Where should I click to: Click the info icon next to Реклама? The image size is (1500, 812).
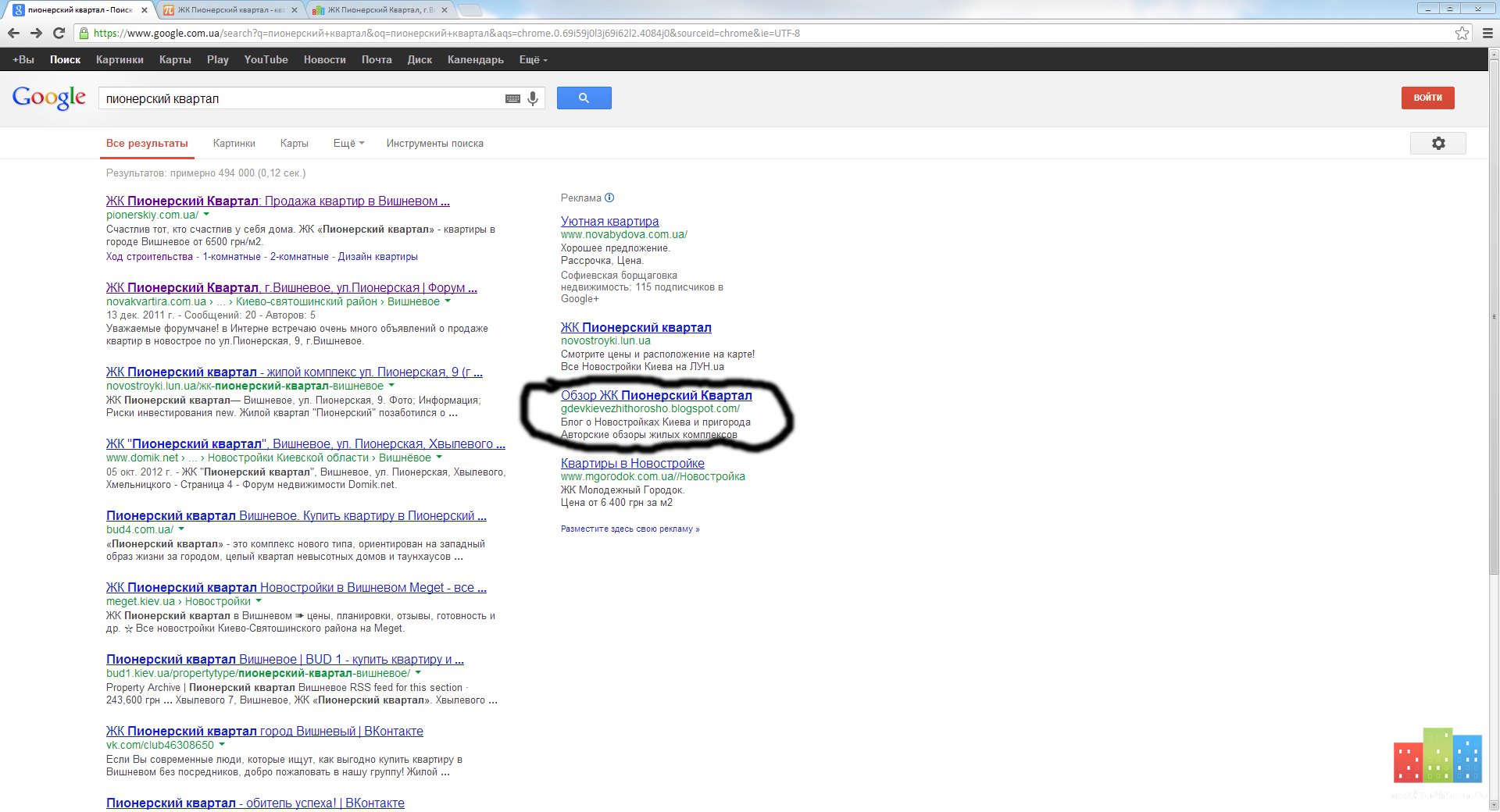click(609, 198)
